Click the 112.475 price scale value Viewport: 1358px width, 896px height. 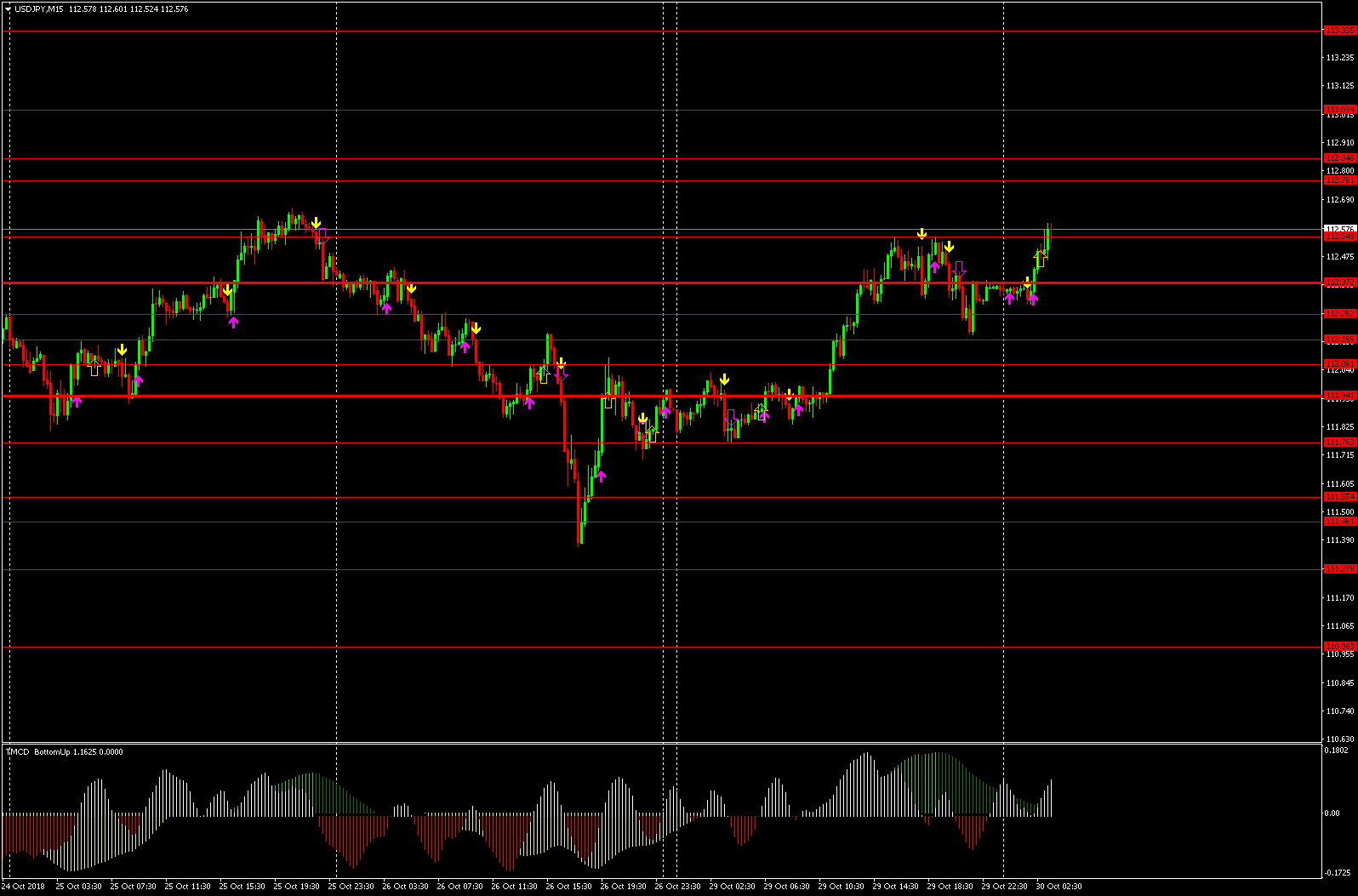pos(1340,257)
